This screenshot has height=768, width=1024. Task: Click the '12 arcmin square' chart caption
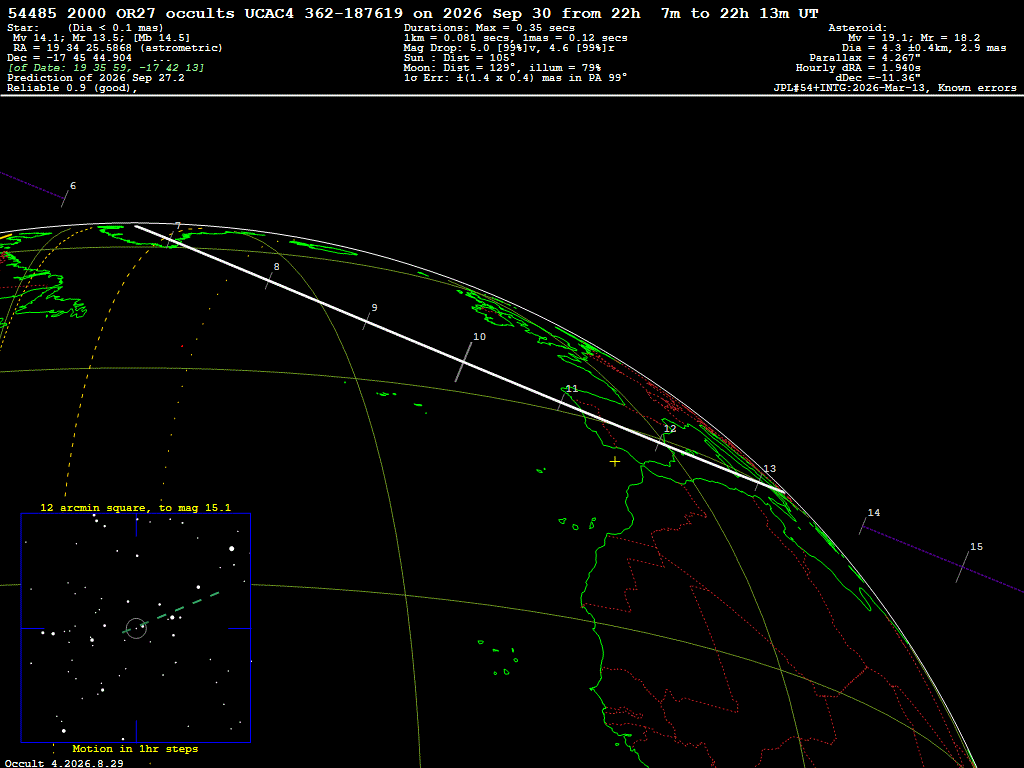coord(135,507)
